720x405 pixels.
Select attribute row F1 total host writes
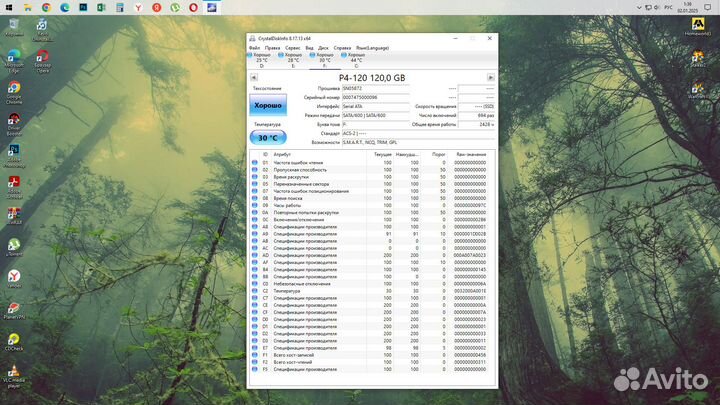pyautogui.click(x=372, y=355)
